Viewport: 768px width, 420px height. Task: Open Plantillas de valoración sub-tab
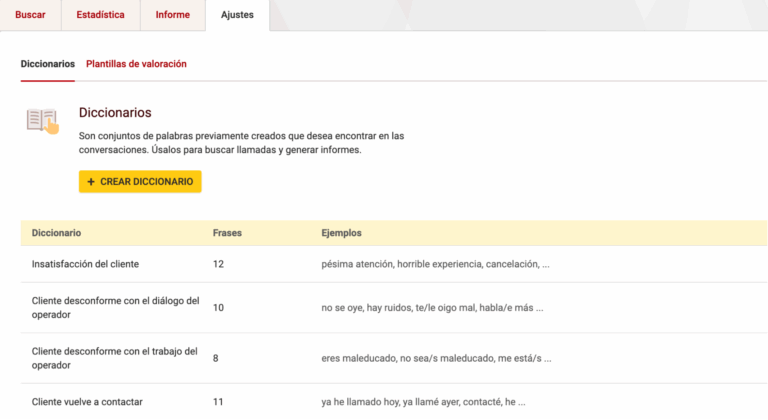point(136,63)
